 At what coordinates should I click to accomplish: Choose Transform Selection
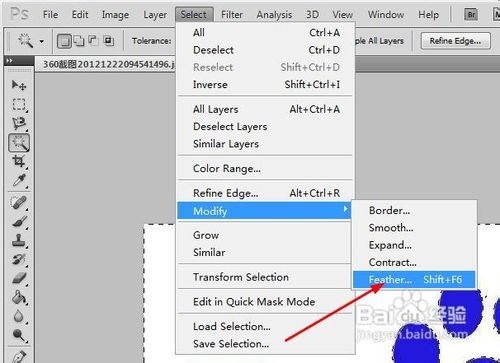click(x=265, y=277)
